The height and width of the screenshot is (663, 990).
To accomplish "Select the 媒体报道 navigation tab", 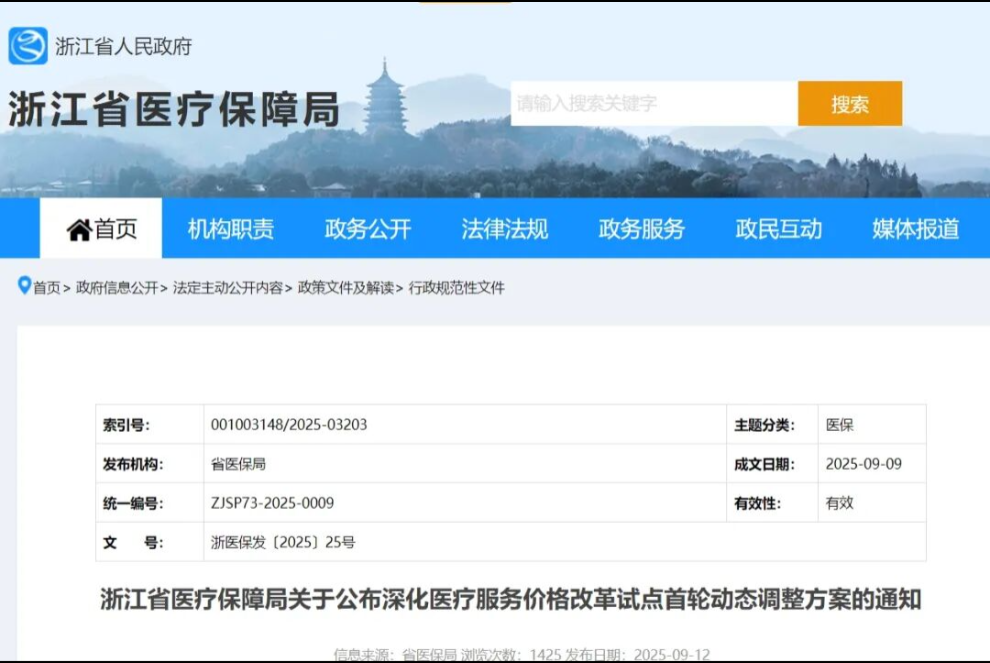I will point(915,229).
